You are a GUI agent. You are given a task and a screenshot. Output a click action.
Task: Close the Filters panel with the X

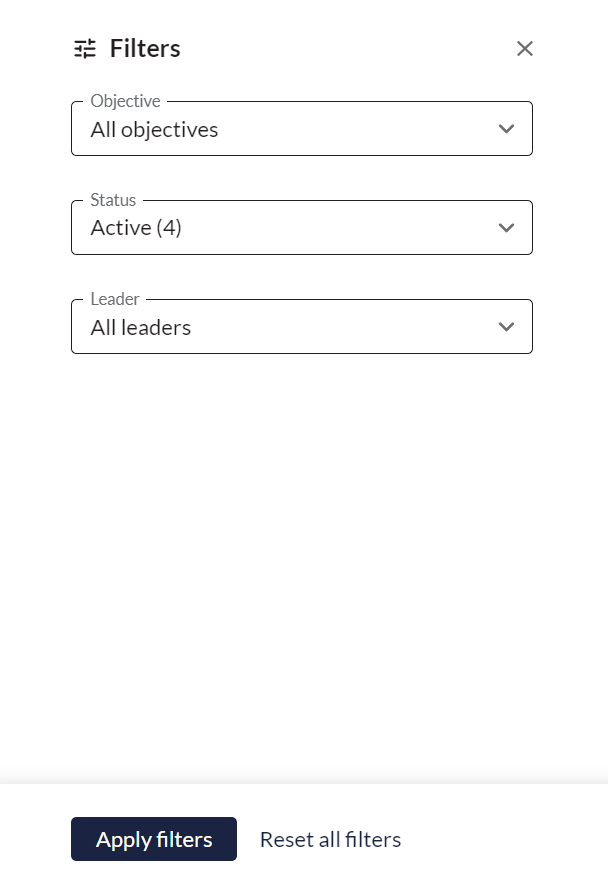(x=525, y=49)
